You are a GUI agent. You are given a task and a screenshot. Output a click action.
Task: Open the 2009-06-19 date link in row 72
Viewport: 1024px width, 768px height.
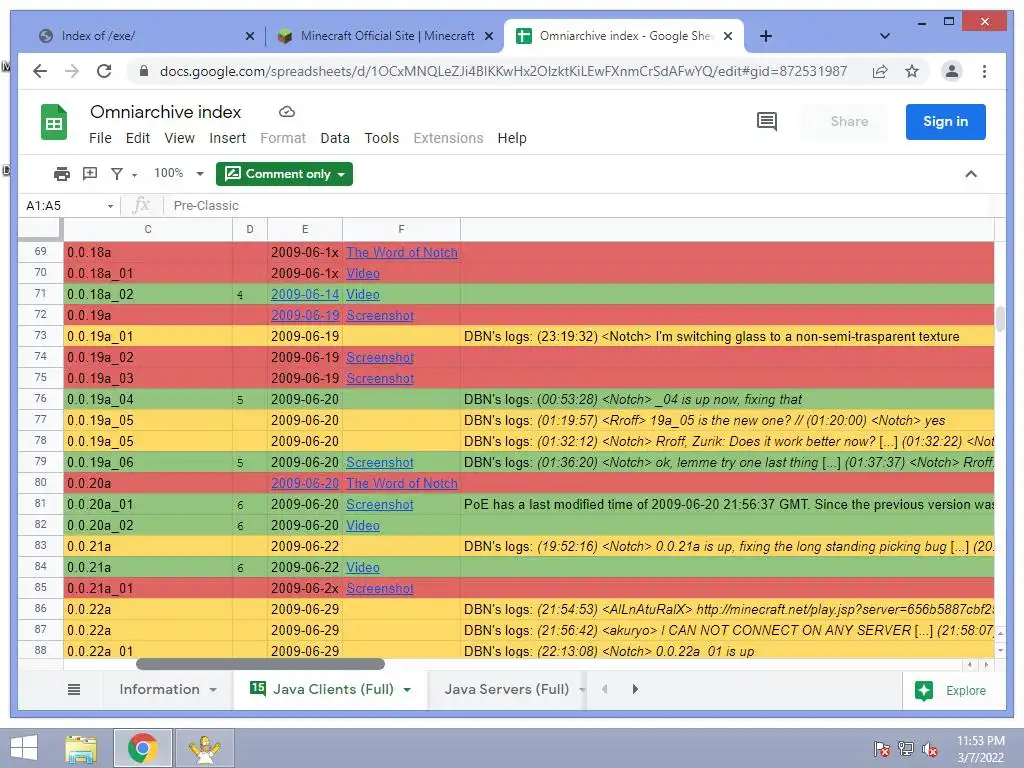pyautogui.click(x=305, y=315)
